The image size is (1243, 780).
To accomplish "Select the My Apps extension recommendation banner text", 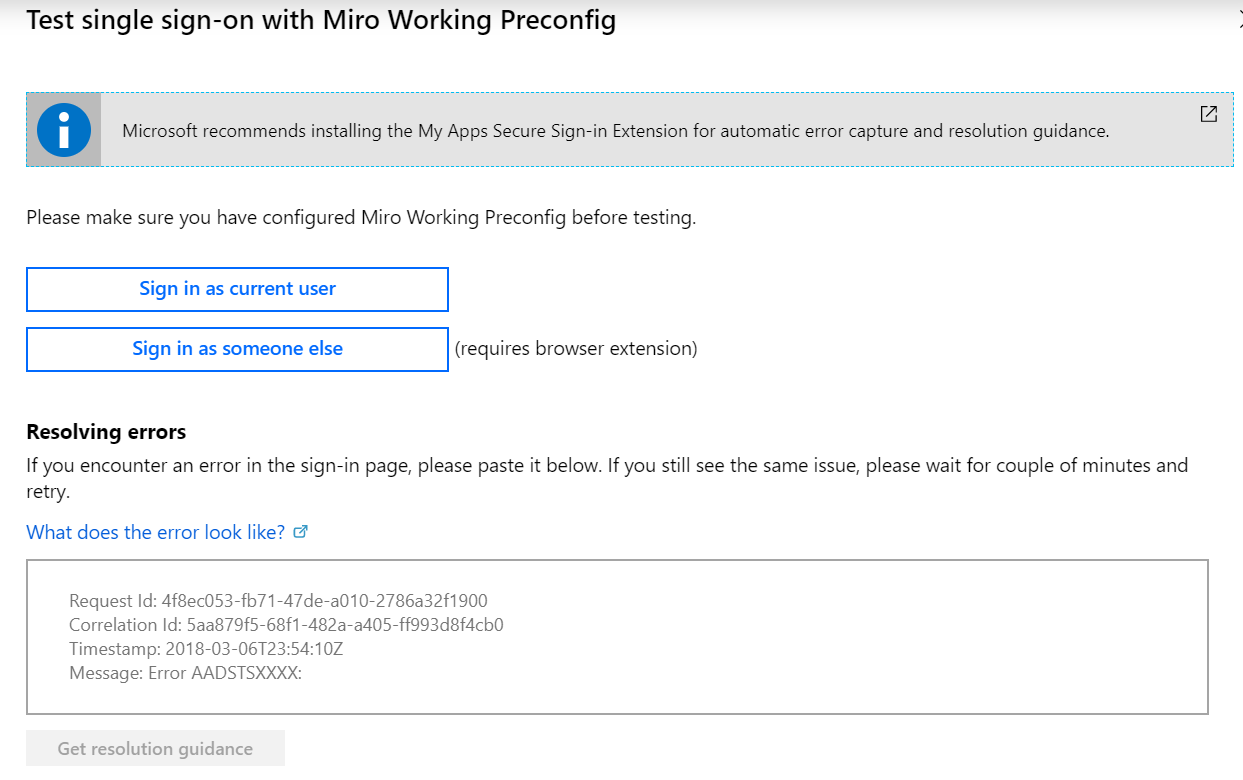I will point(615,131).
